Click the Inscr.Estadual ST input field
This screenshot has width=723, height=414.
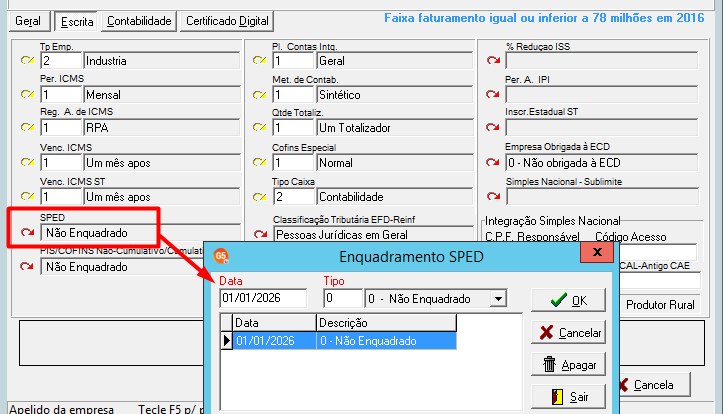pos(601,127)
